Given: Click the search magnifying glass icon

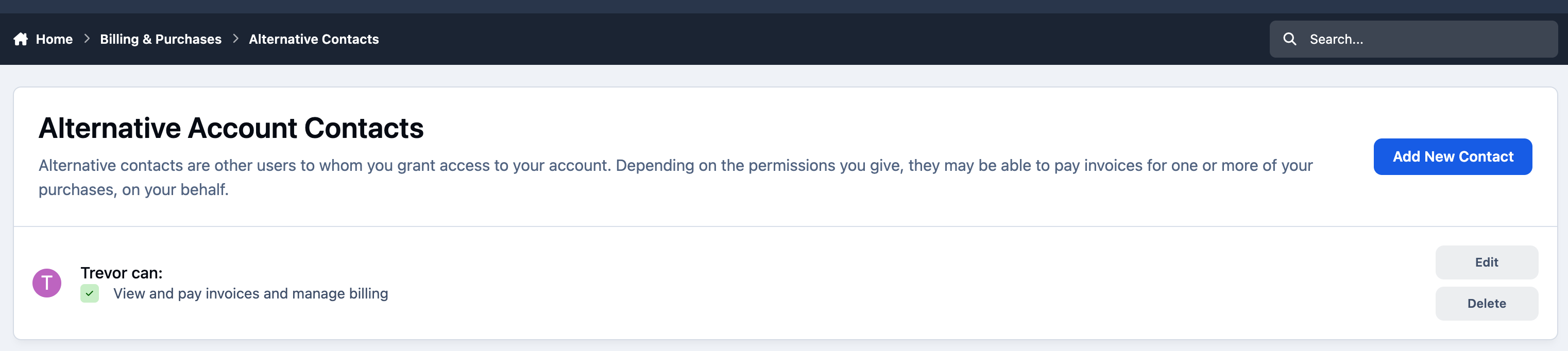Looking at the screenshot, I should (x=1289, y=39).
